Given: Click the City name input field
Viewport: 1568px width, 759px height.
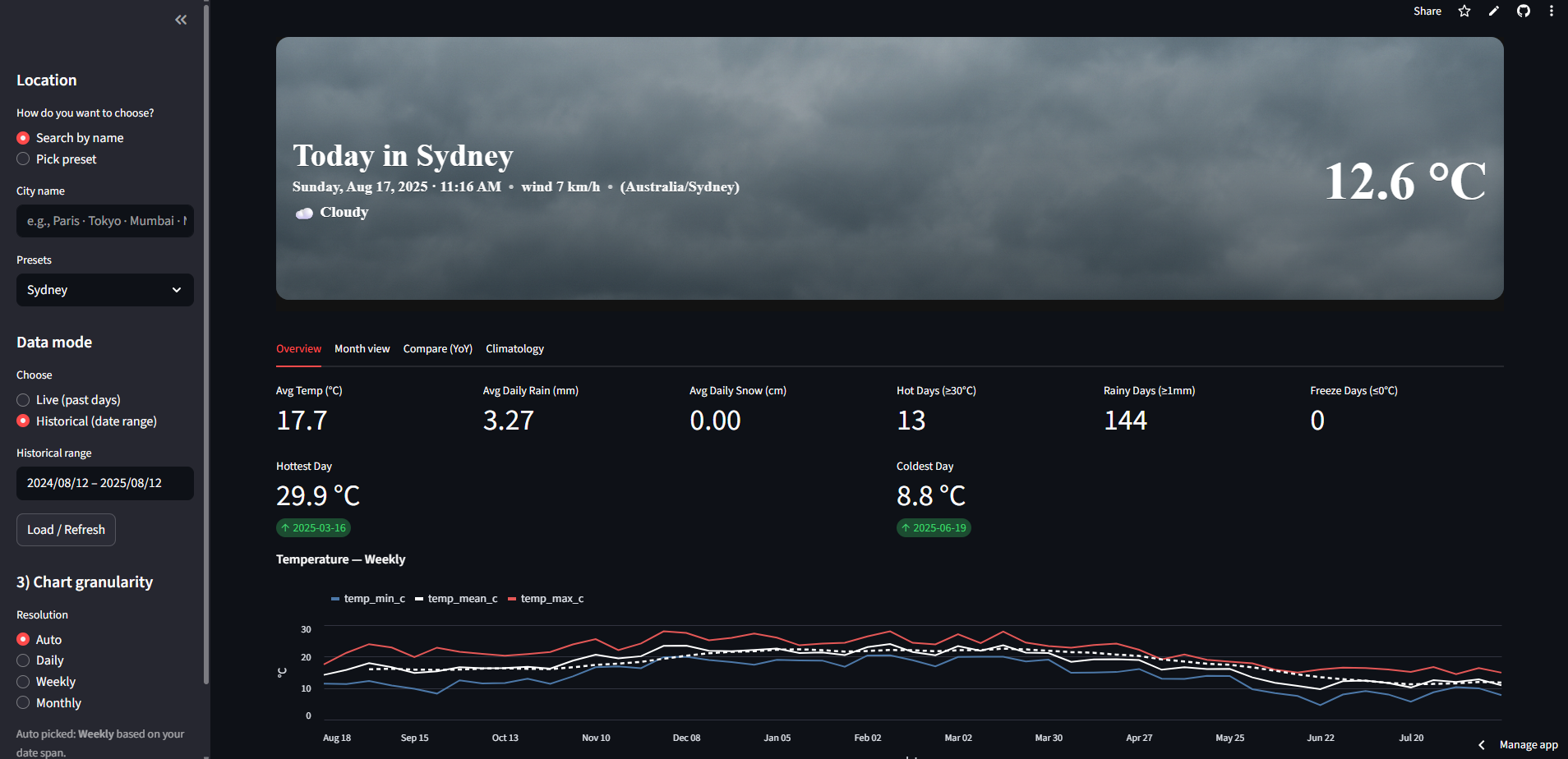Looking at the screenshot, I should [x=104, y=220].
